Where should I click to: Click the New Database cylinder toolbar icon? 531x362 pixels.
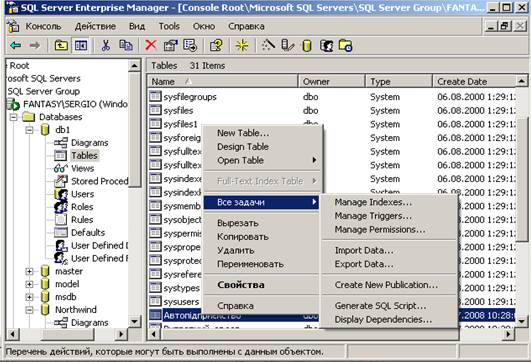tap(307, 45)
